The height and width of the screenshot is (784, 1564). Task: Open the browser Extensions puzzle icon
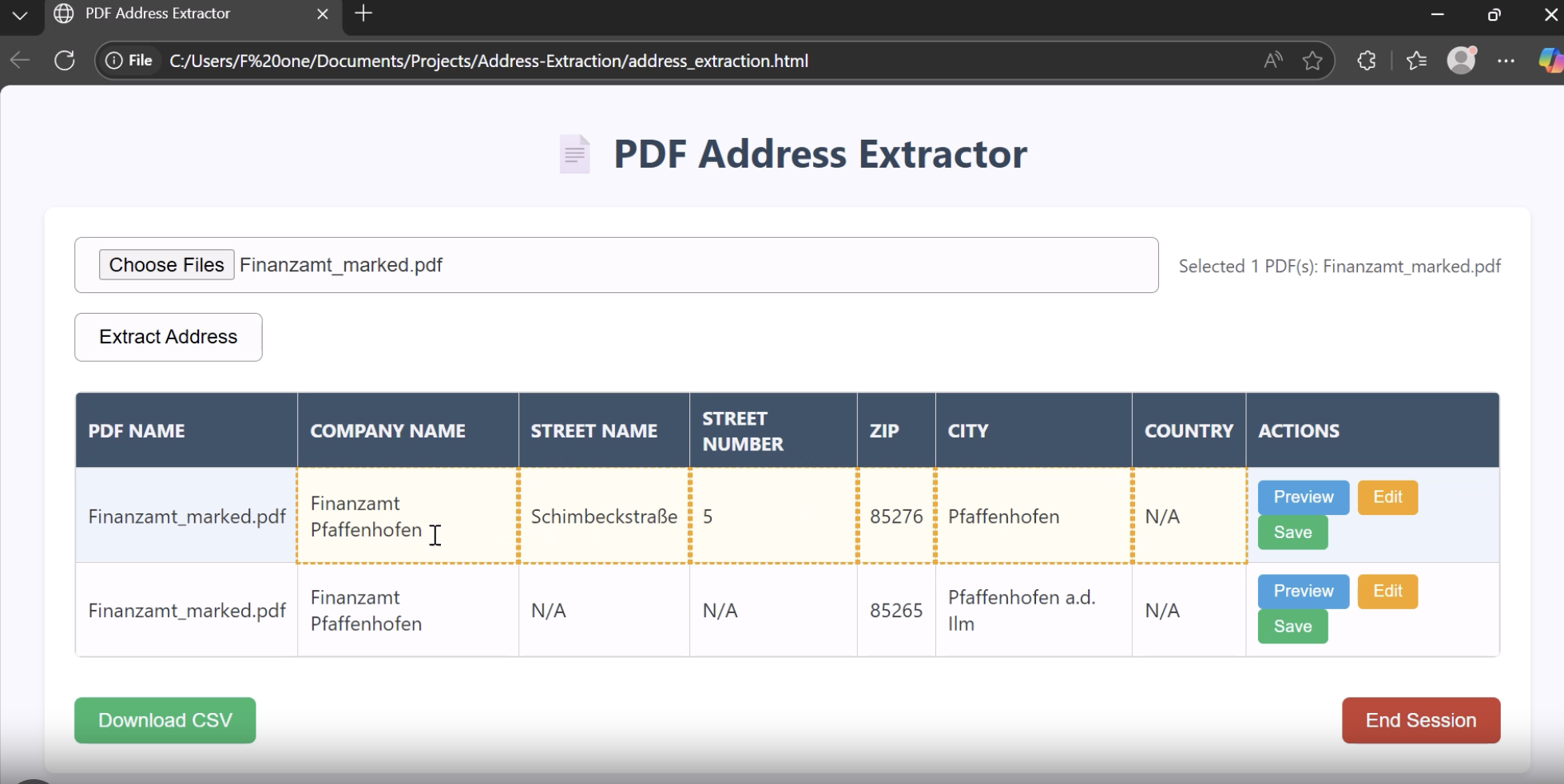(x=1366, y=61)
